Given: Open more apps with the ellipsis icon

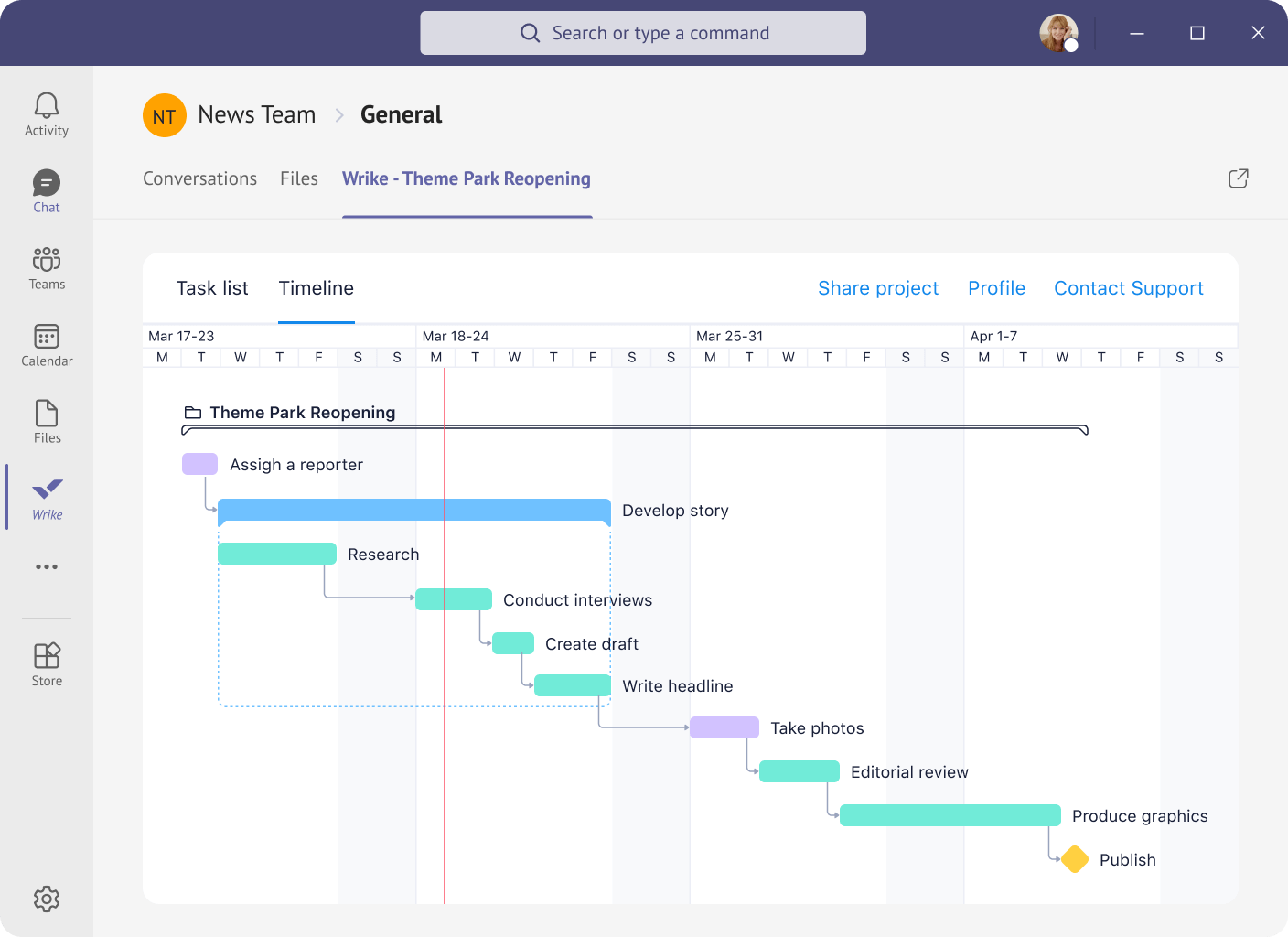Looking at the screenshot, I should (46, 566).
